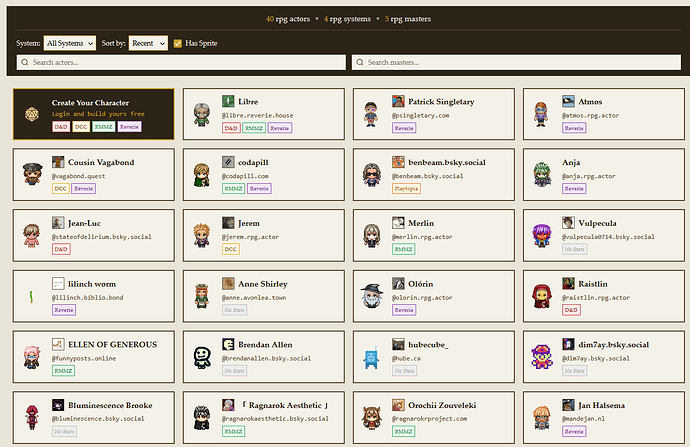The height and width of the screenshot is (447, 690).
Task: Click the search magnifier icon in actors field
Action: (x=25, y=63)
